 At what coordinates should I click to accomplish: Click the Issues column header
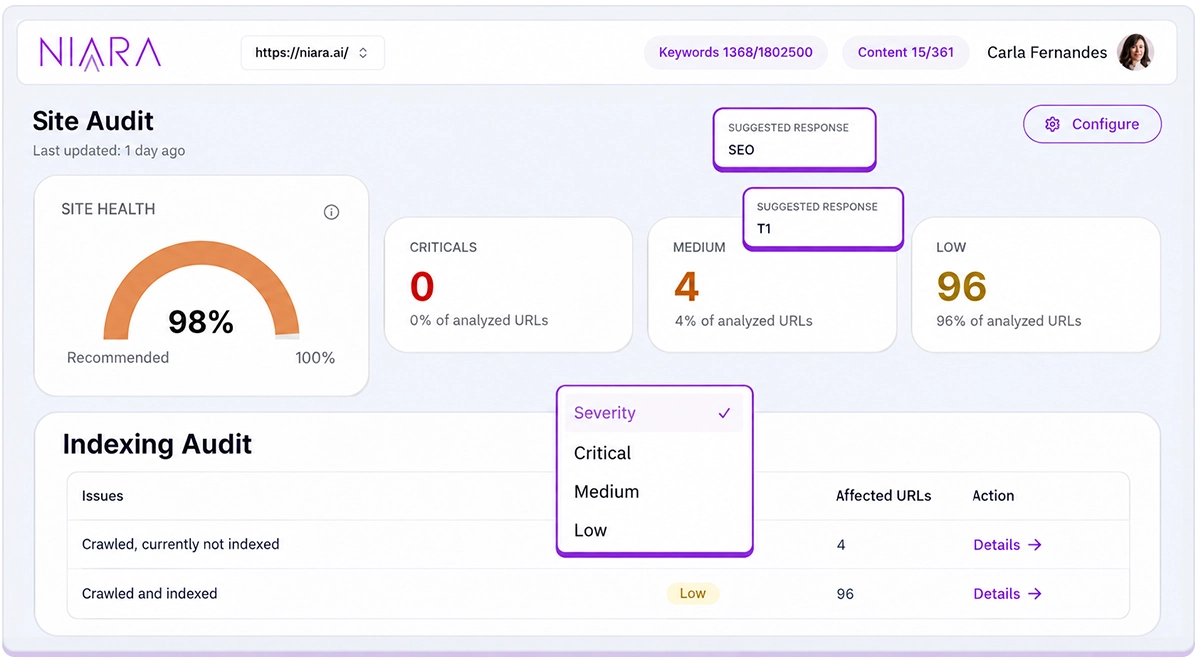click(102, 496)
